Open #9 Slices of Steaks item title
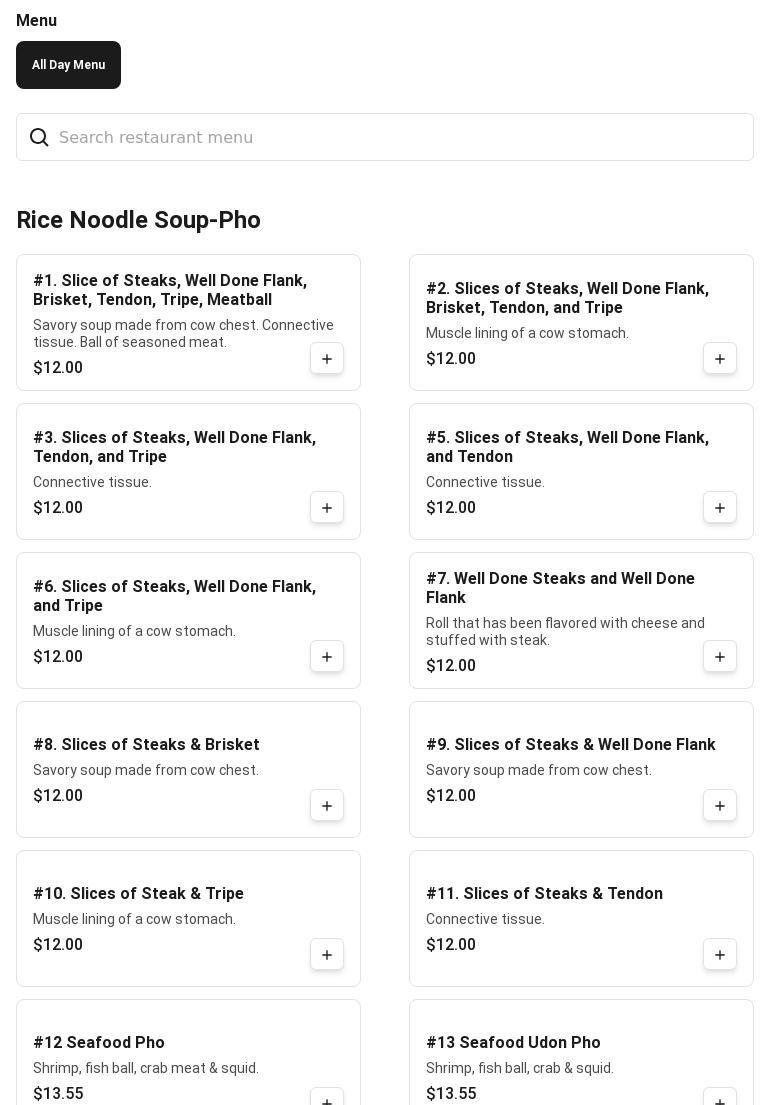This screenshot has height=1105, width=770. (x=570, y=745)
